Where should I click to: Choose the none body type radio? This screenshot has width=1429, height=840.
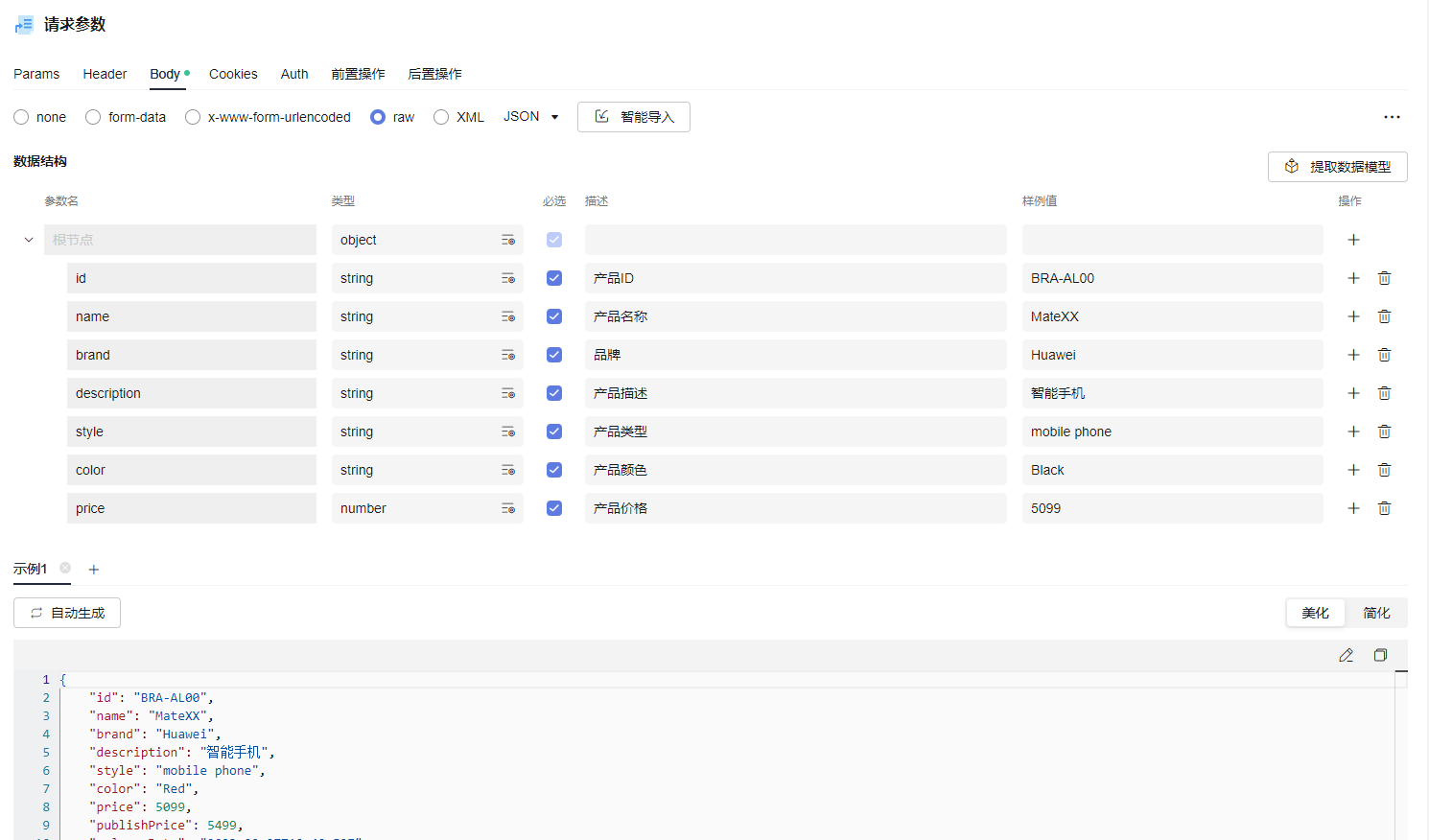pyautogui.click(x=21, y=117)
